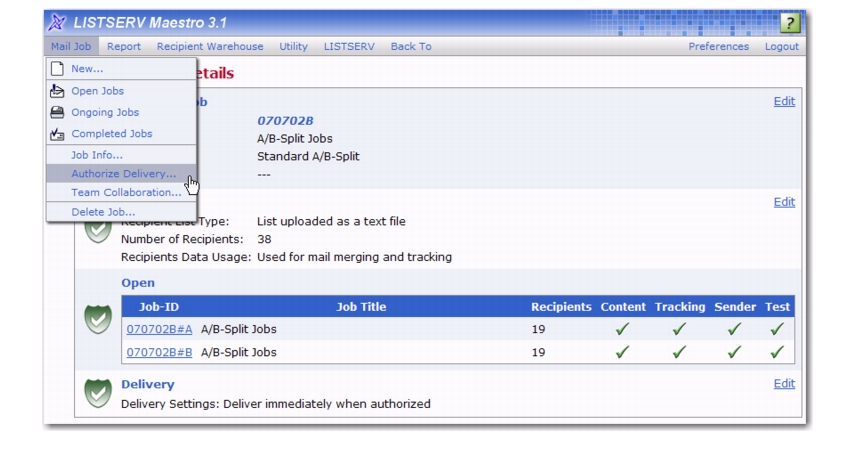Click Test checkmark for job 070702B#A
The height and width of the screenshot is (449, 853).
coord(777,329)
